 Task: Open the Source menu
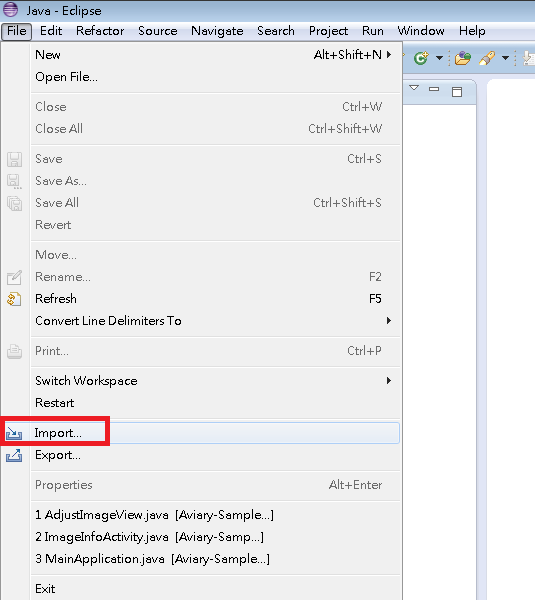[x=158, y=31]
